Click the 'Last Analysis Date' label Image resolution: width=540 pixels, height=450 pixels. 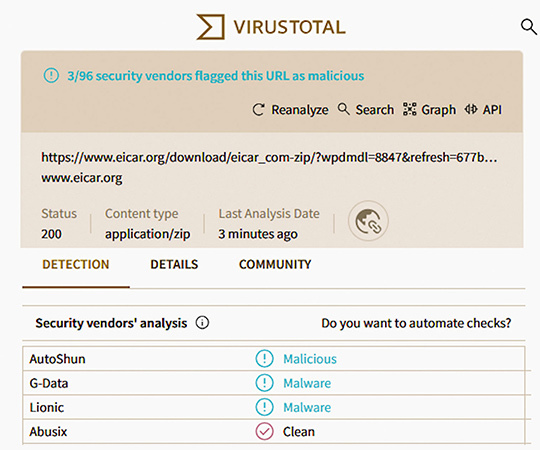(x=269, y=214)
